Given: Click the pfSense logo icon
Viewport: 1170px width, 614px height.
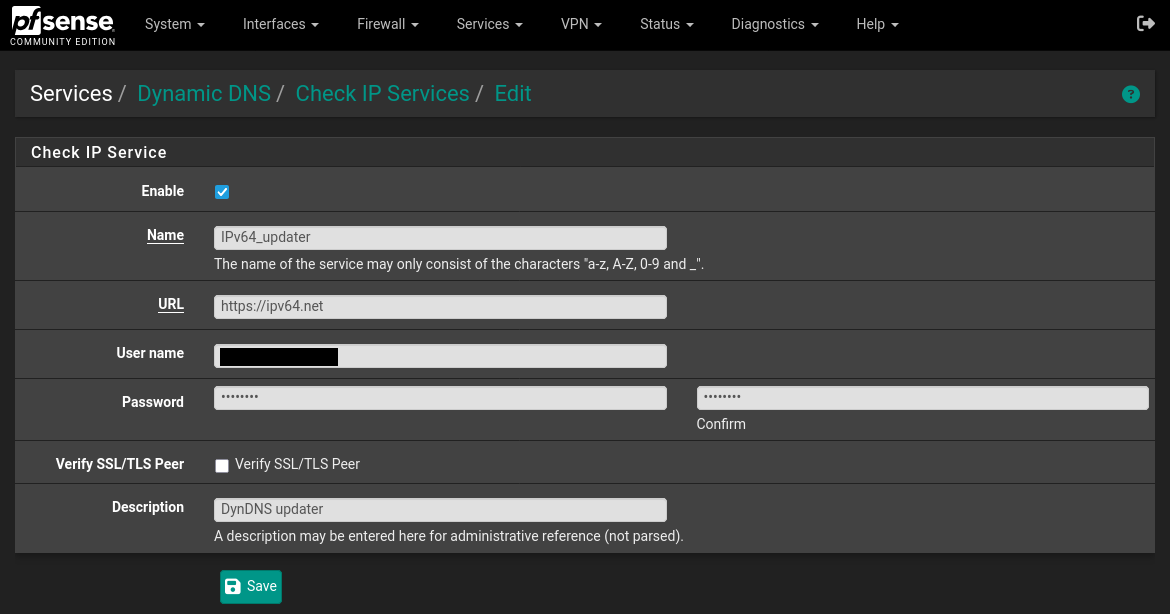Looking at the screenshot, I should coord(62,24).
